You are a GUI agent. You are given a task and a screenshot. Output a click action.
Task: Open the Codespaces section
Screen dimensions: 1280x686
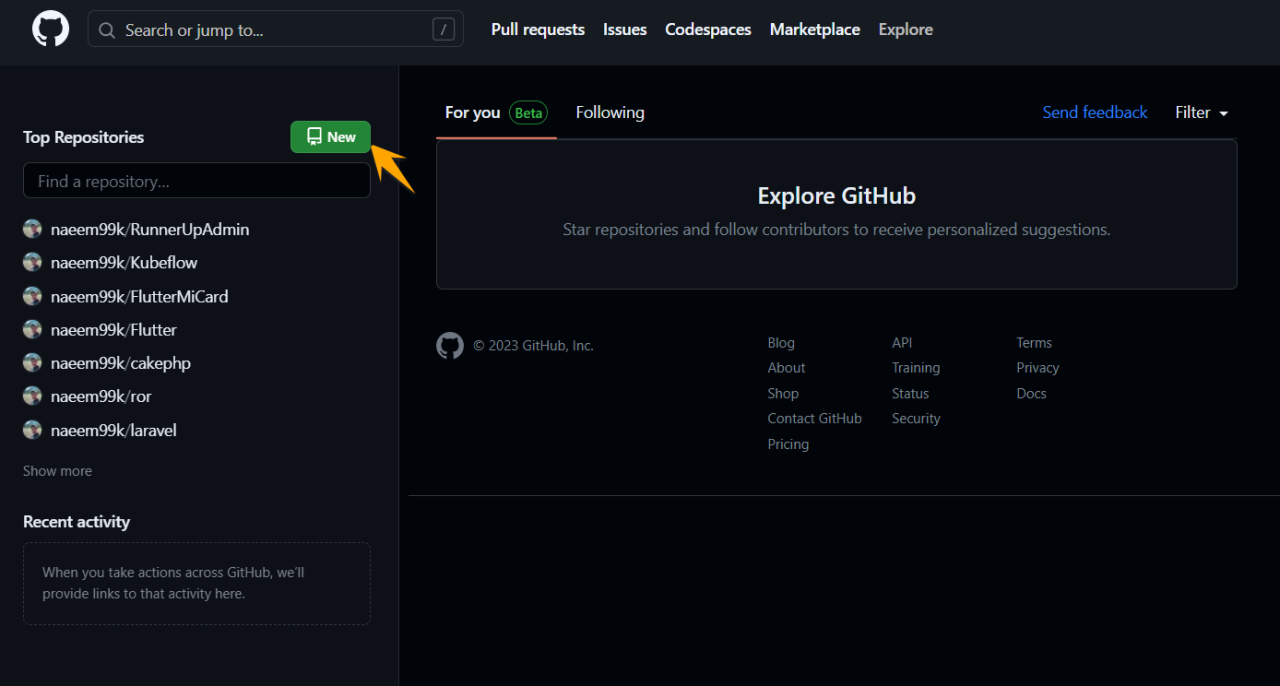(707, 29)
